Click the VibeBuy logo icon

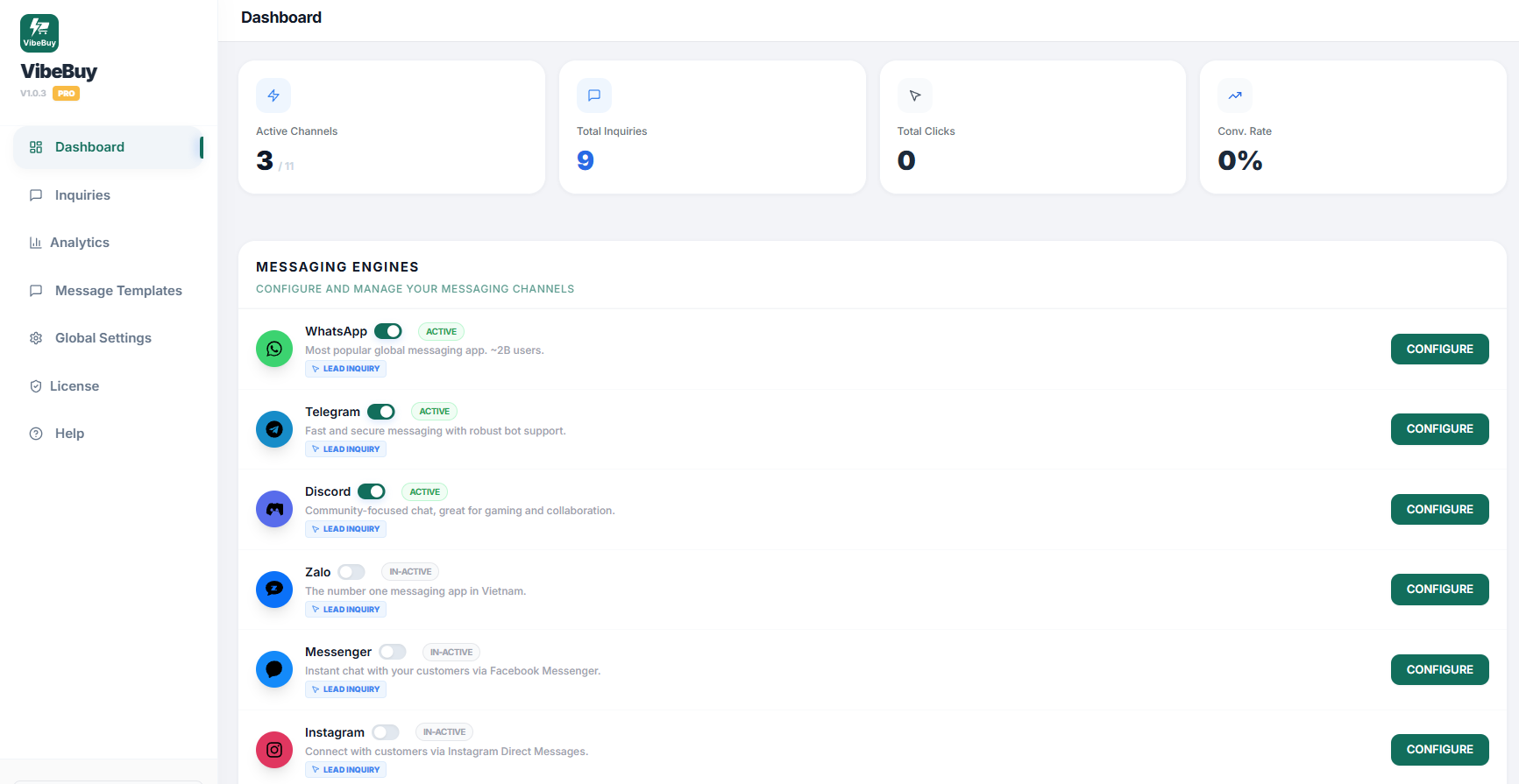point(39,33)
